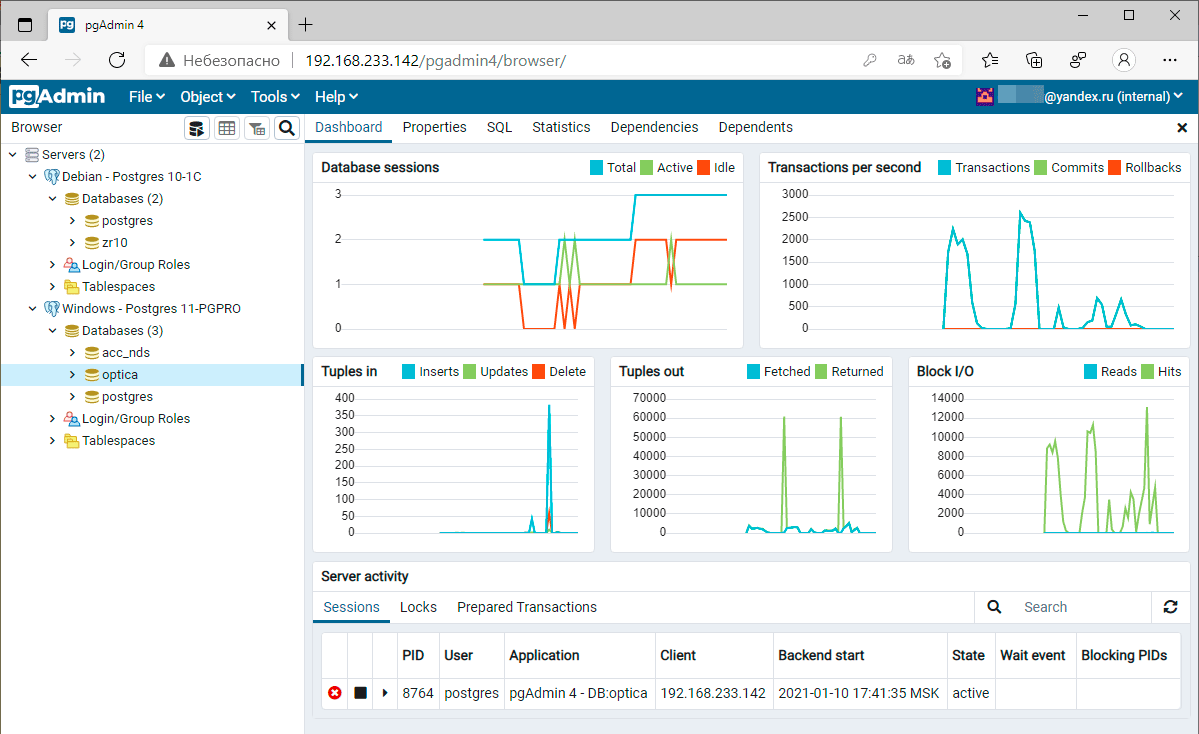Reload the browser page

(x=117, y=60)
